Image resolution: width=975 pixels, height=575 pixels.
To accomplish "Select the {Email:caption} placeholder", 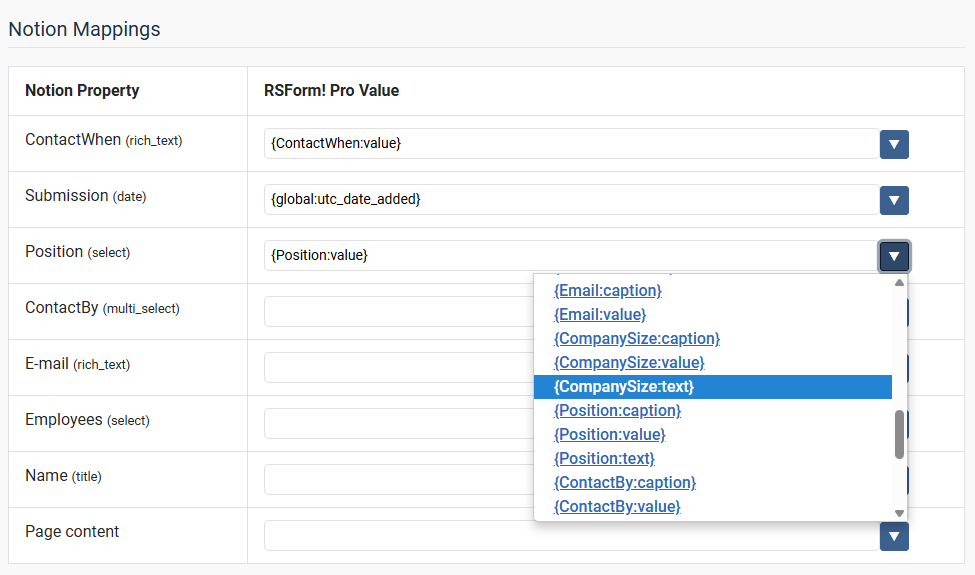I will coord(607,290).
